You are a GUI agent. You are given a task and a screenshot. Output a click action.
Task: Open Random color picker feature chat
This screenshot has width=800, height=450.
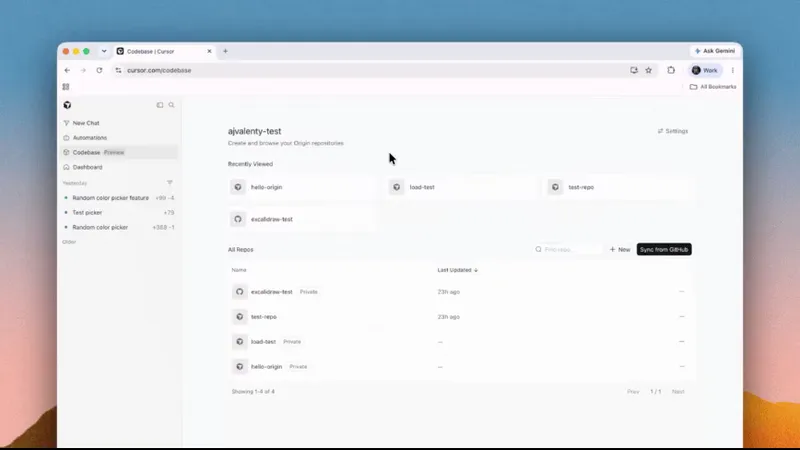point(119,198)
